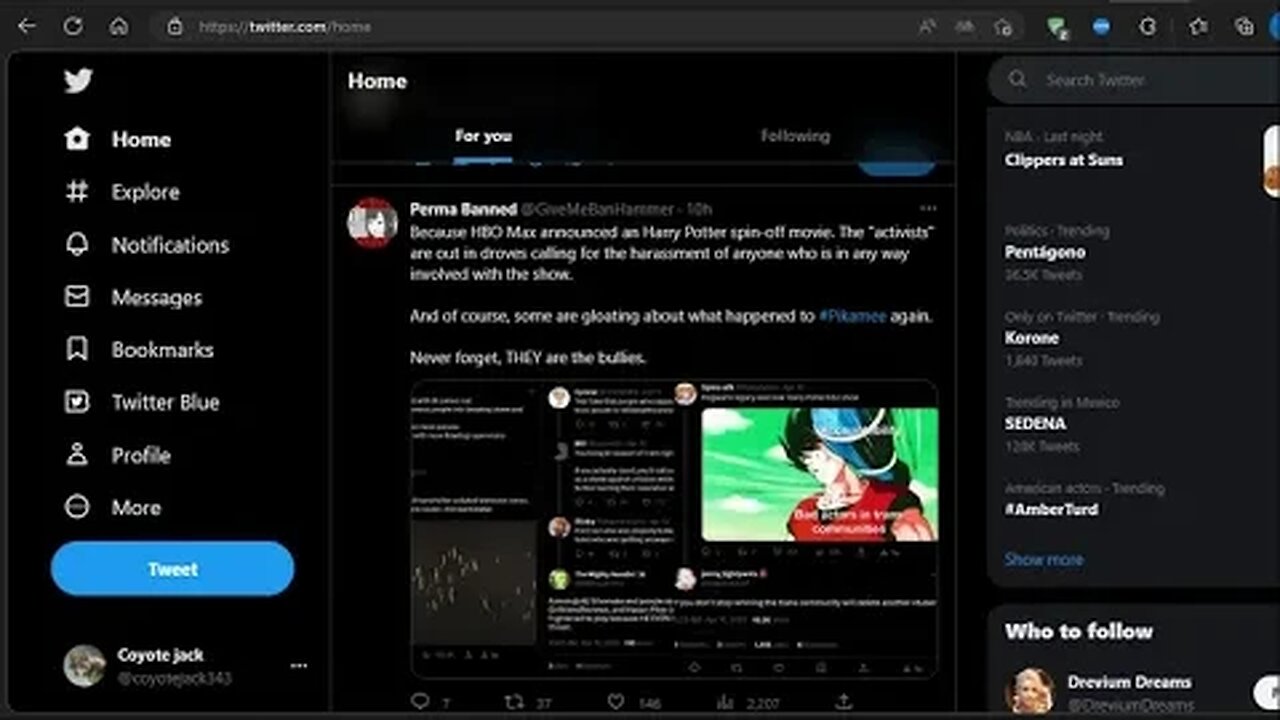The width and height of the screenshot is (1280, 720).
Task: Open Notifications in the sidebar
Action: point(147,245)
